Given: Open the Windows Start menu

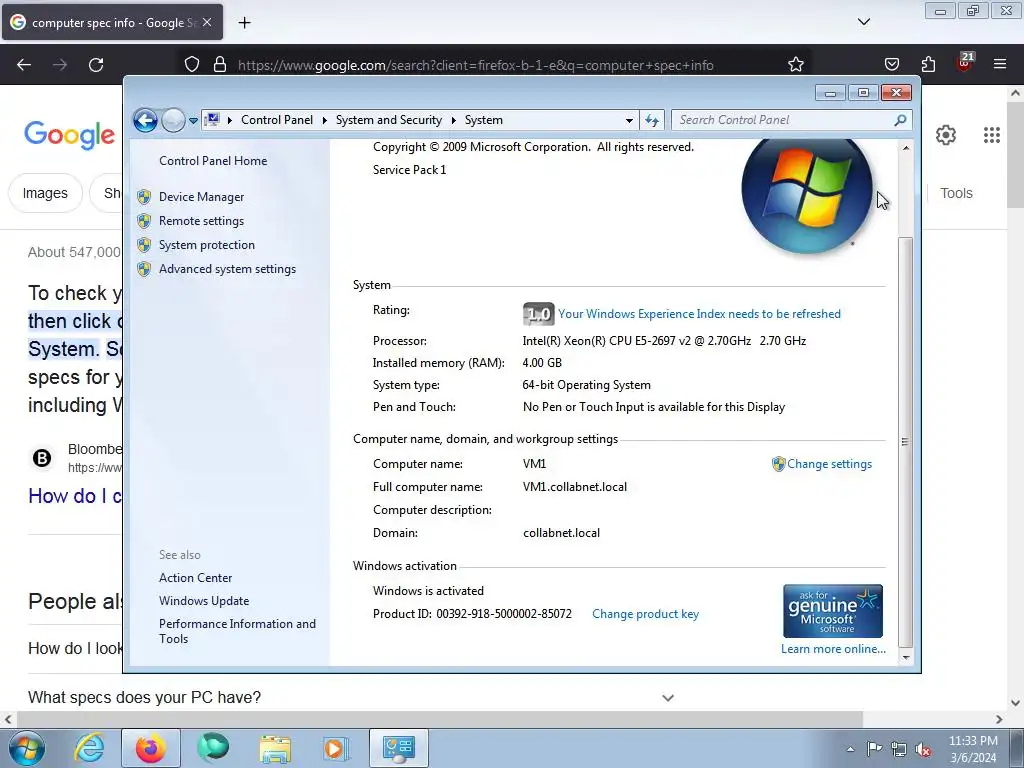Looking at the screenshot, I should click(27, 748).
